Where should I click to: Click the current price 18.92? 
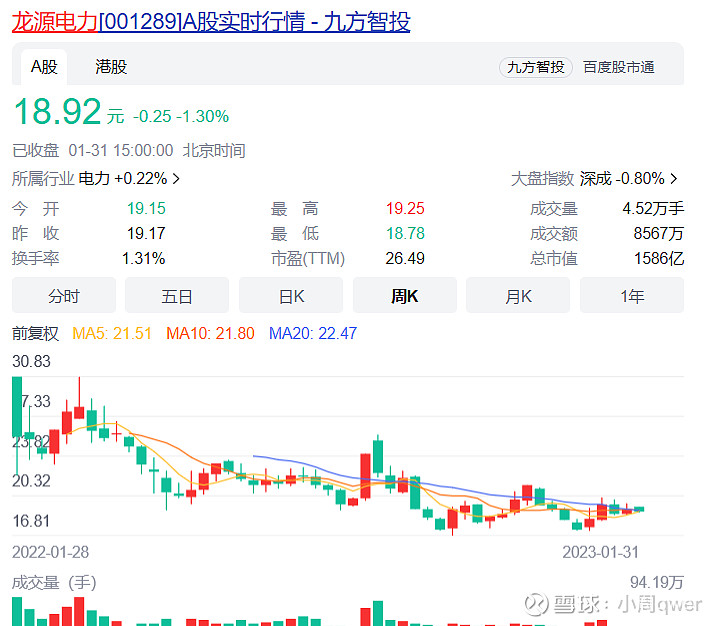point(58,112)
